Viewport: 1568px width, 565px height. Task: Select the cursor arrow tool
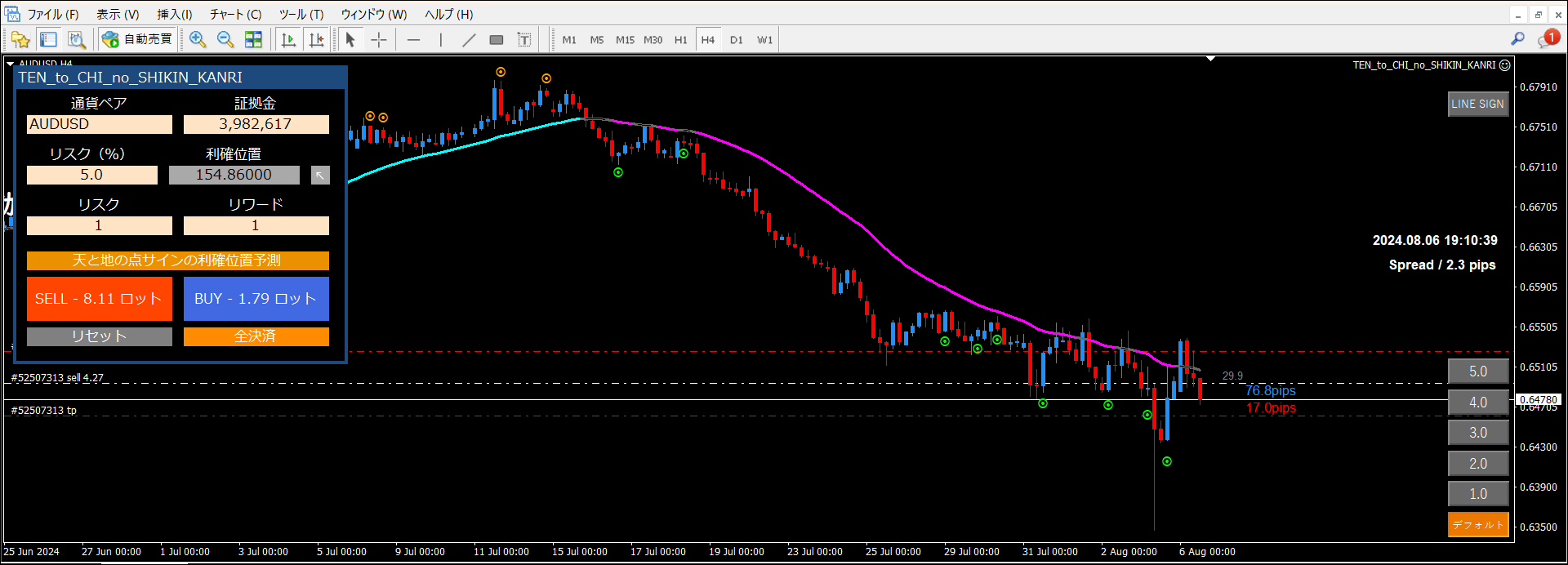(350, 39)
